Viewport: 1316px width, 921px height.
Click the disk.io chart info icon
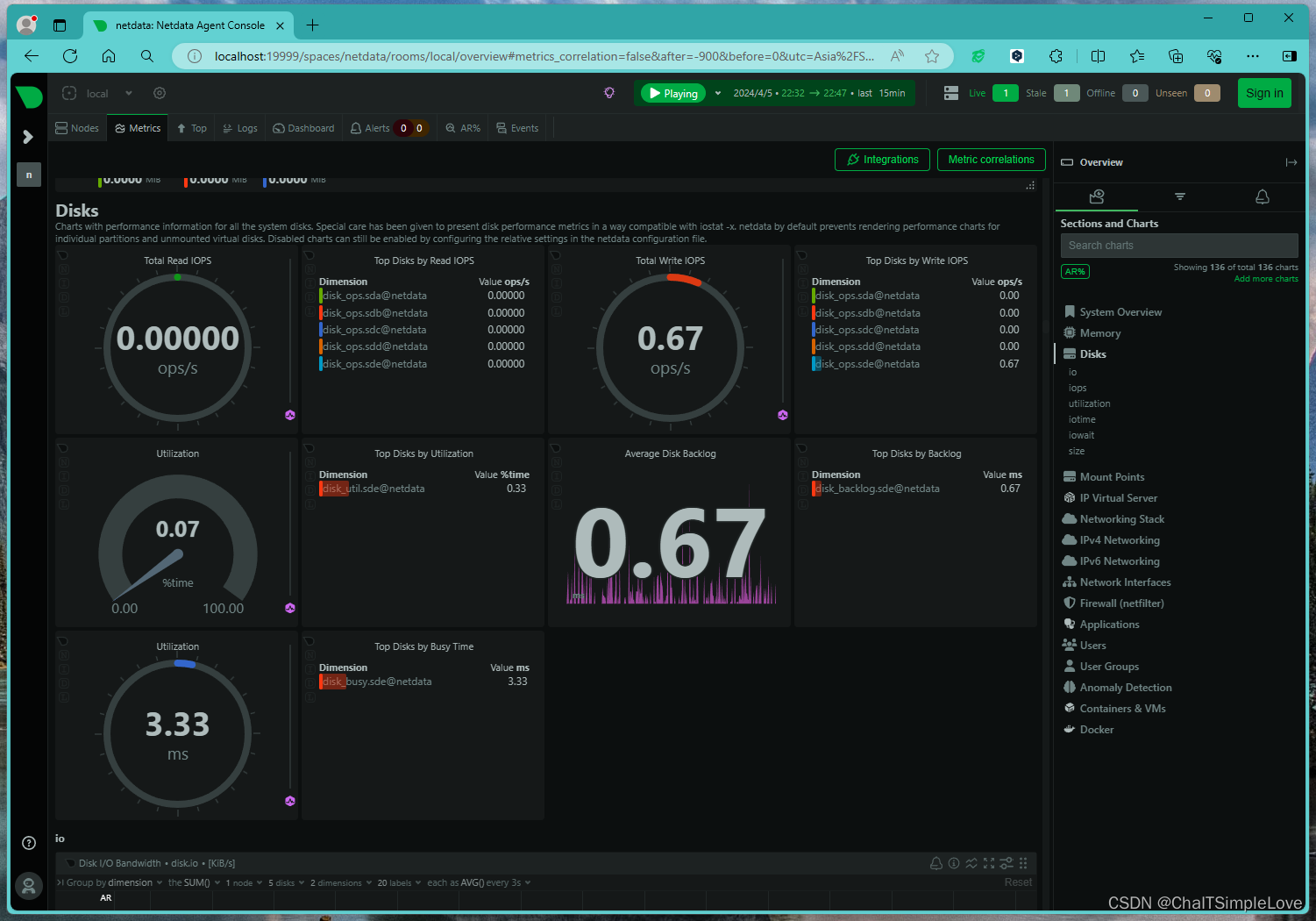point(954,863)
